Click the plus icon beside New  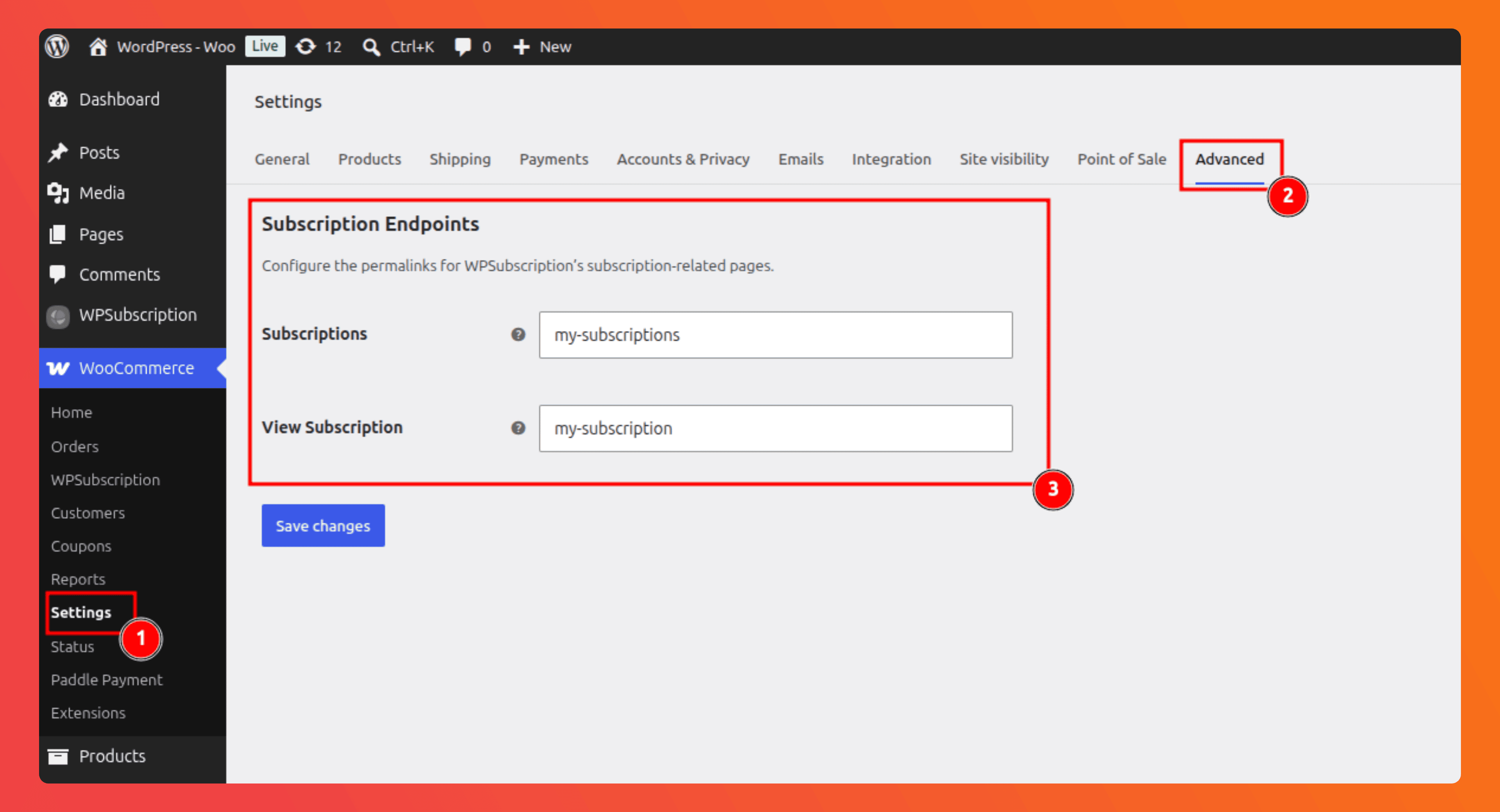tap(521, 46)
